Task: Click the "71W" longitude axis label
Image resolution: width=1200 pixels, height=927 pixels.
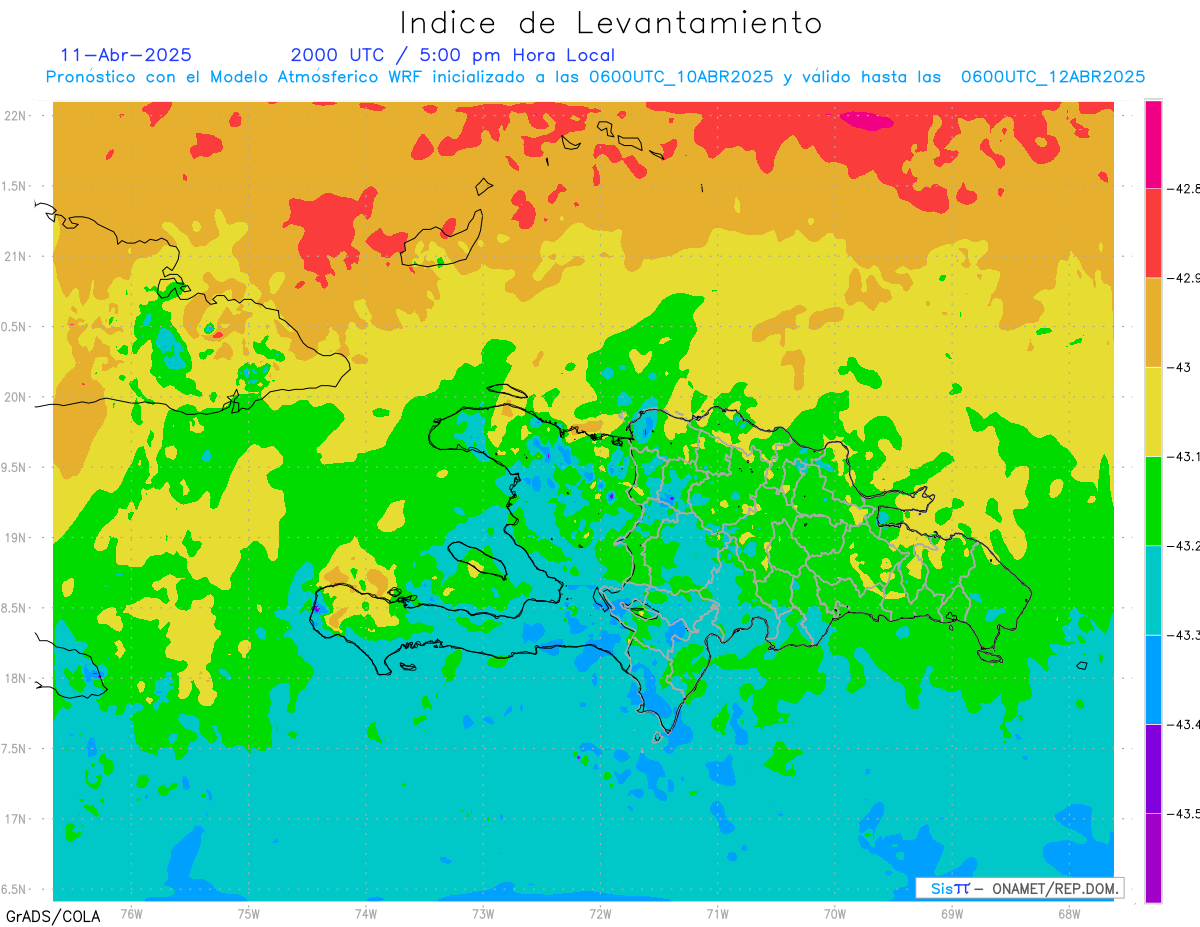Action: 717,913
